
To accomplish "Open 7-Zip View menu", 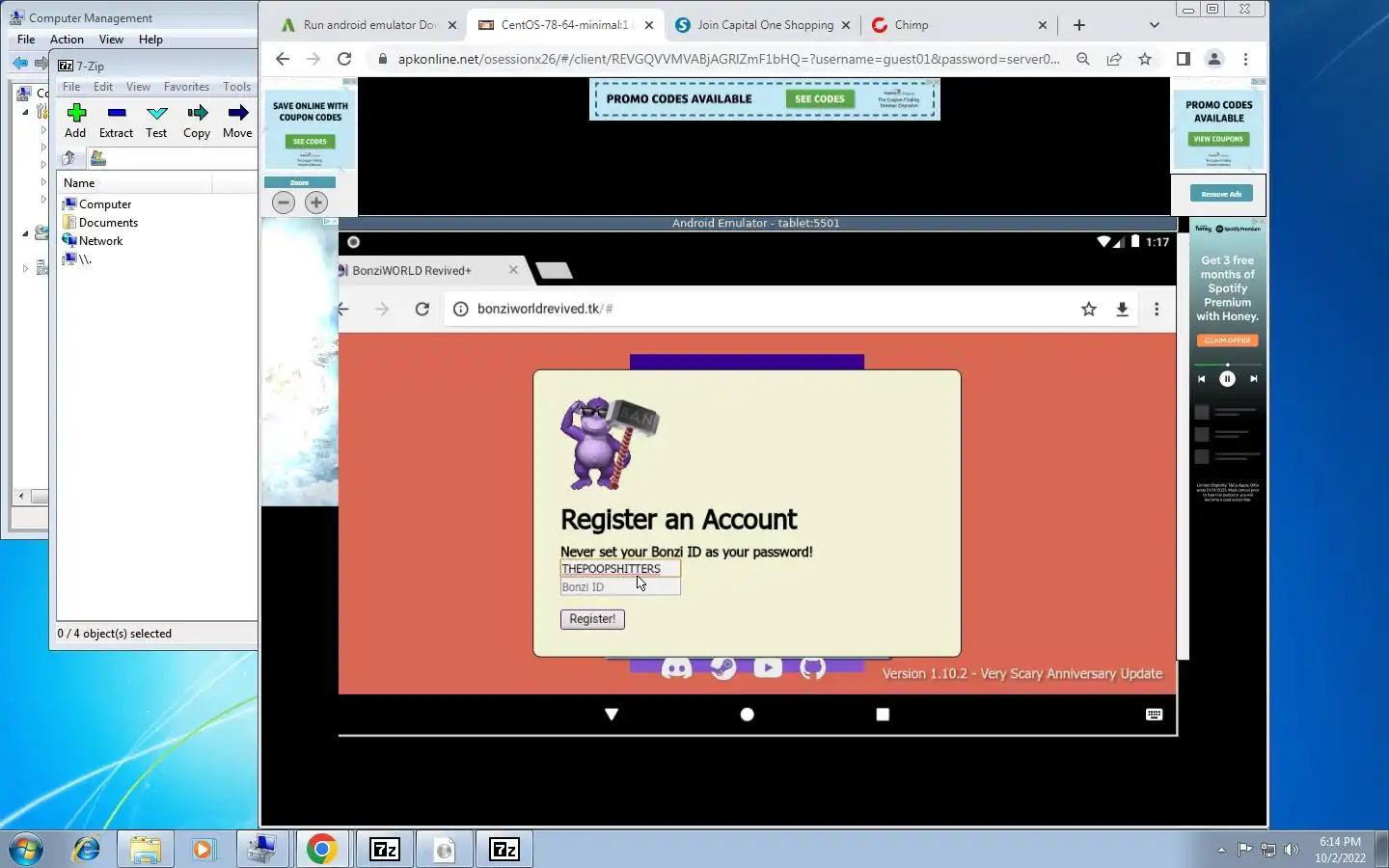I will [x=138, y=87].
